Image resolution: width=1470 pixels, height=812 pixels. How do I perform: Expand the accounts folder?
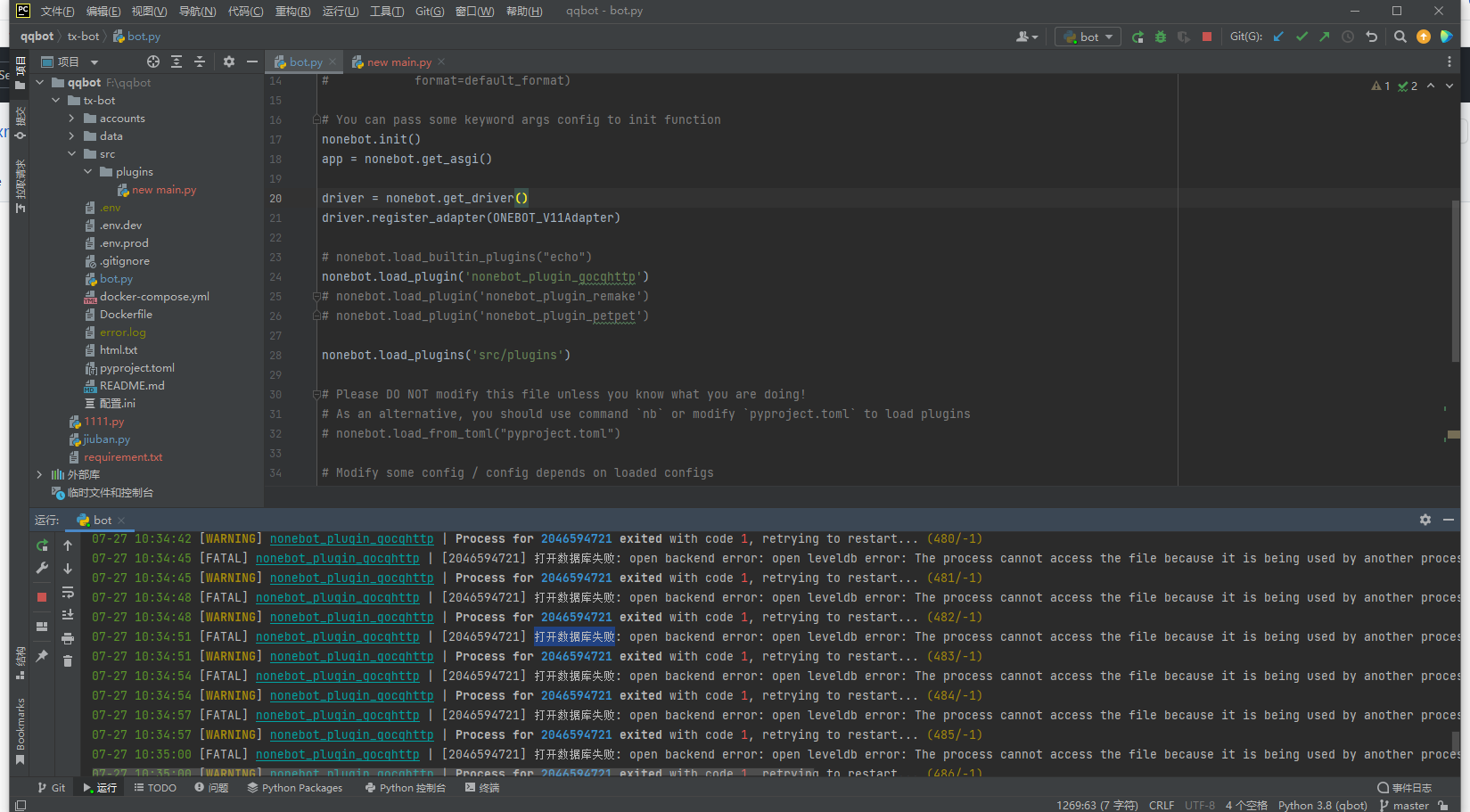tap(71, 119)
